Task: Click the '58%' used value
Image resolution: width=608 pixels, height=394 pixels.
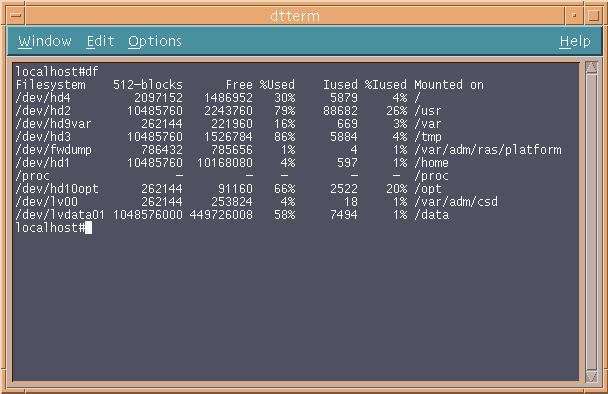Action: 285,215
